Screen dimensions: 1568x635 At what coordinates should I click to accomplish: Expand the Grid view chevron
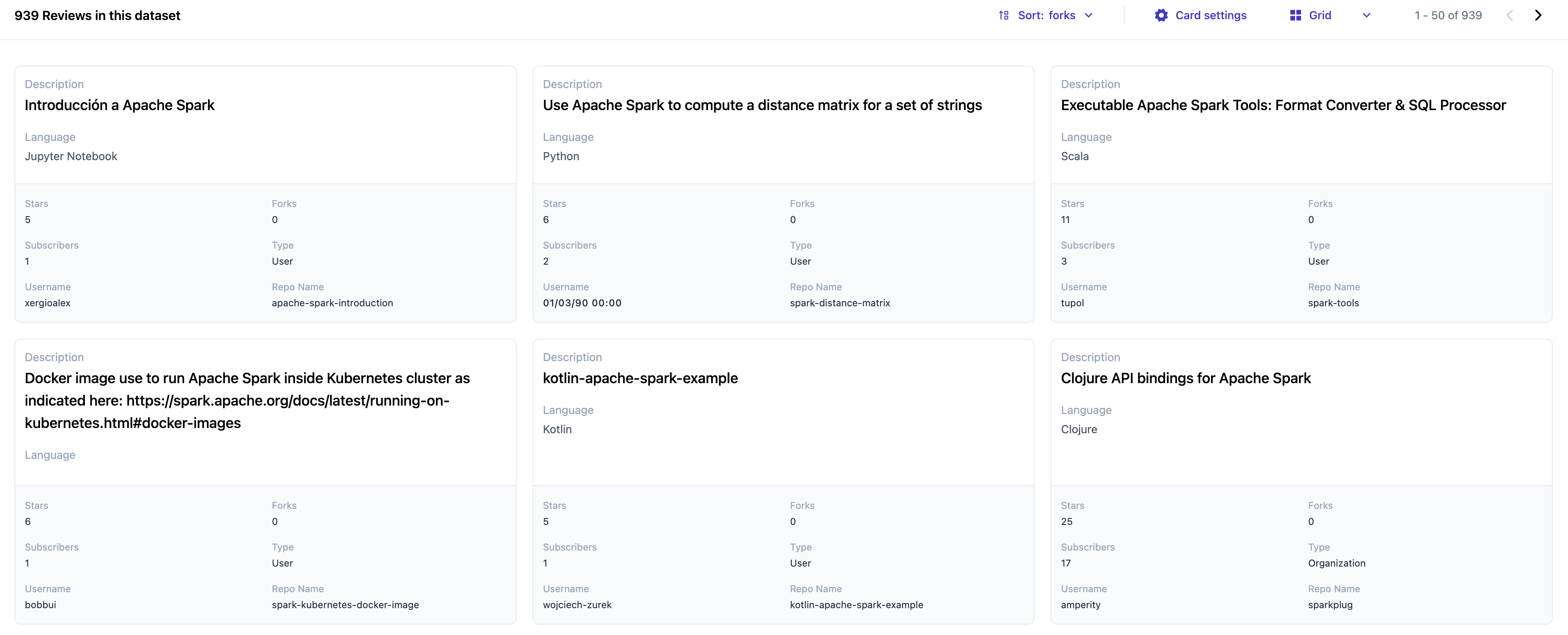[1367, 15]
